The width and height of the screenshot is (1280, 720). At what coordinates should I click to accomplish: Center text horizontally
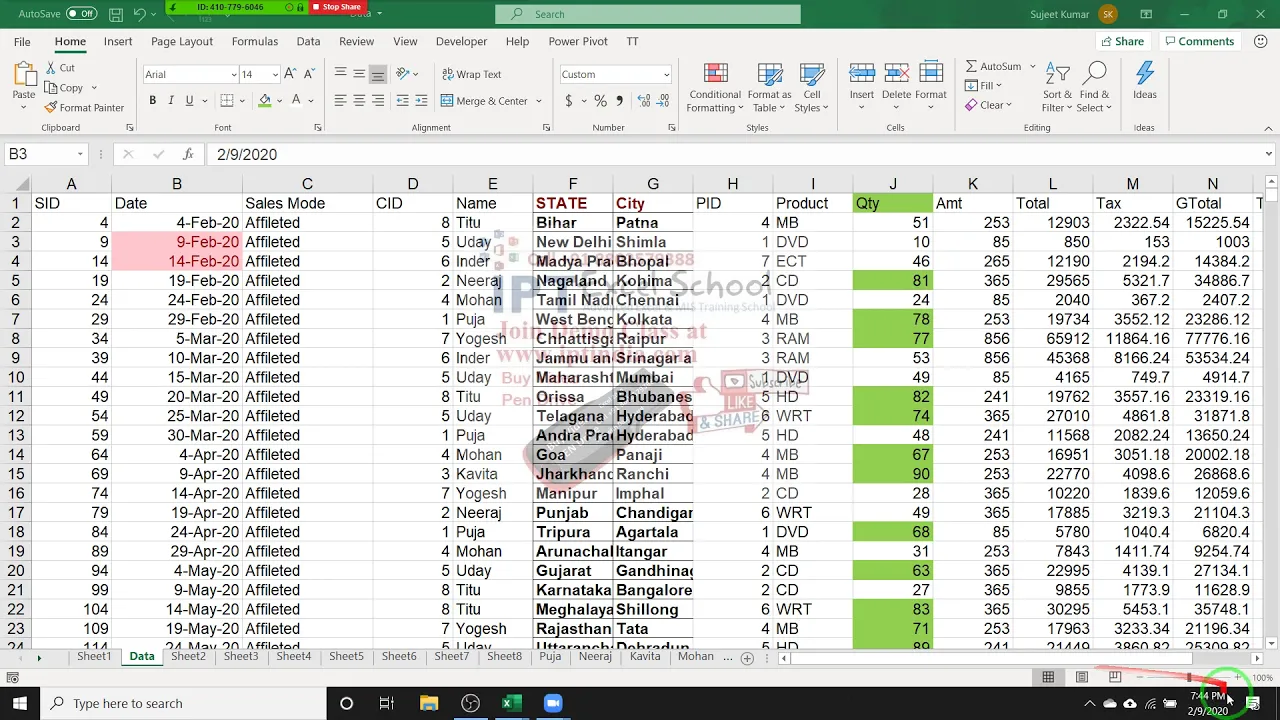[359, 101]
